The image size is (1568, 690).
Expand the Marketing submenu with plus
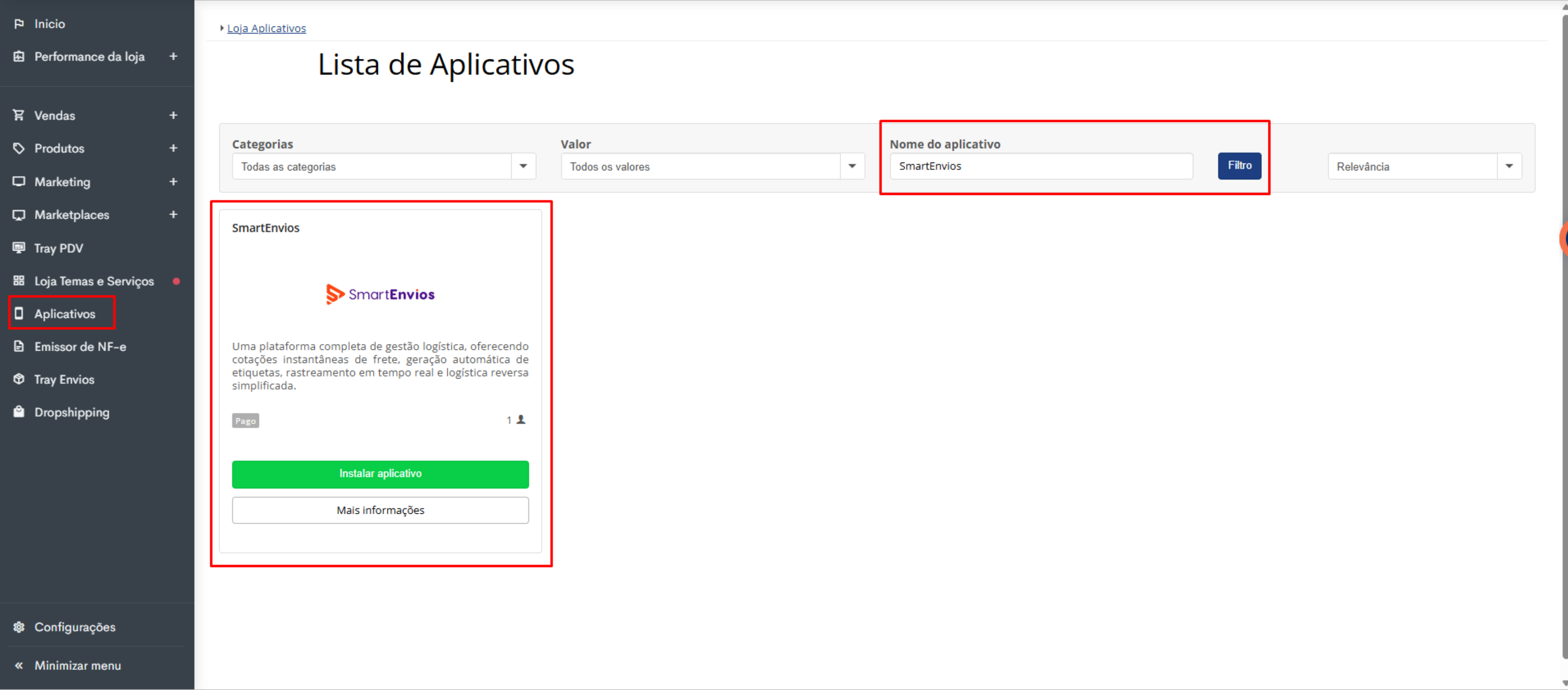(174, 181)
